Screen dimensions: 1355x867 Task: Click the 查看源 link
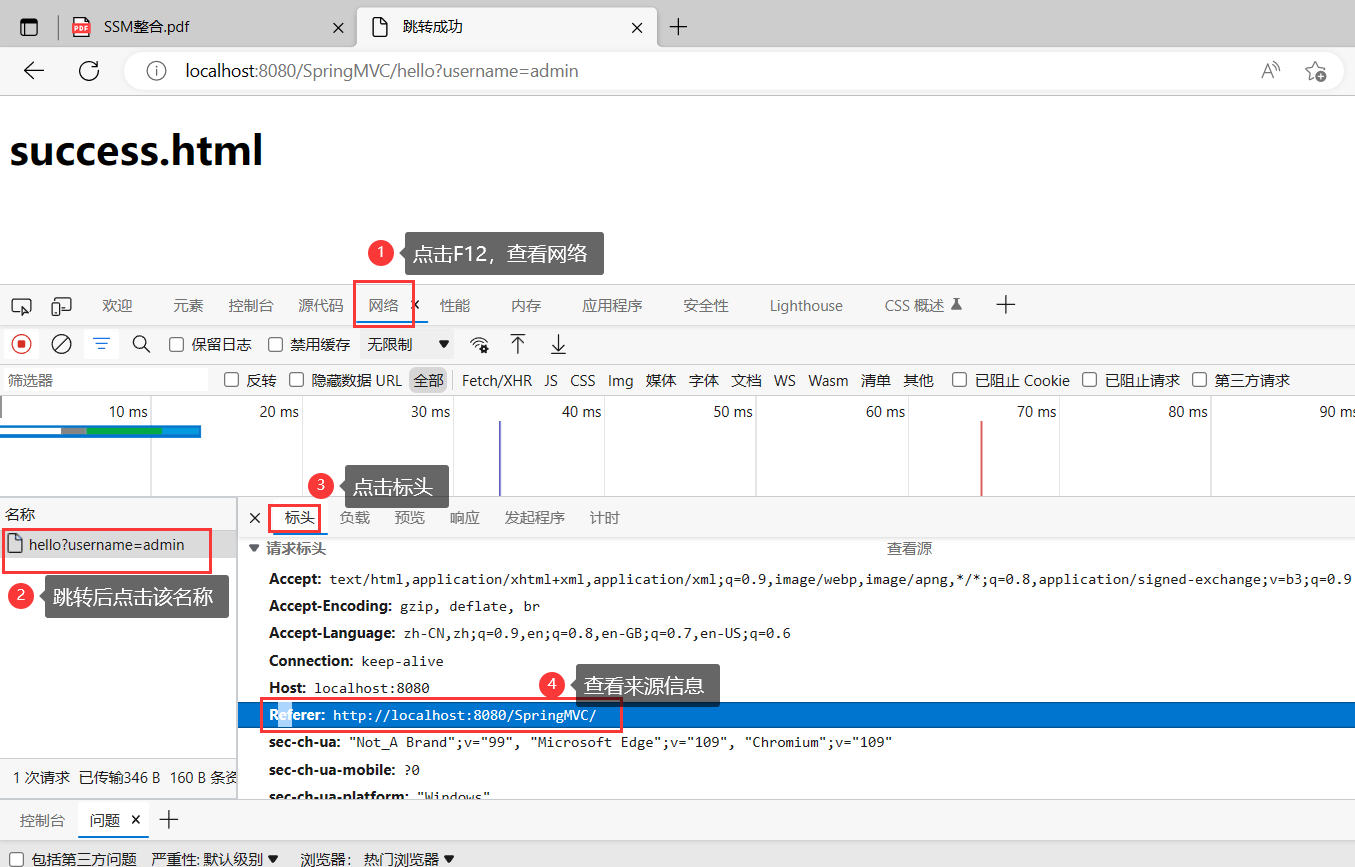909,548
